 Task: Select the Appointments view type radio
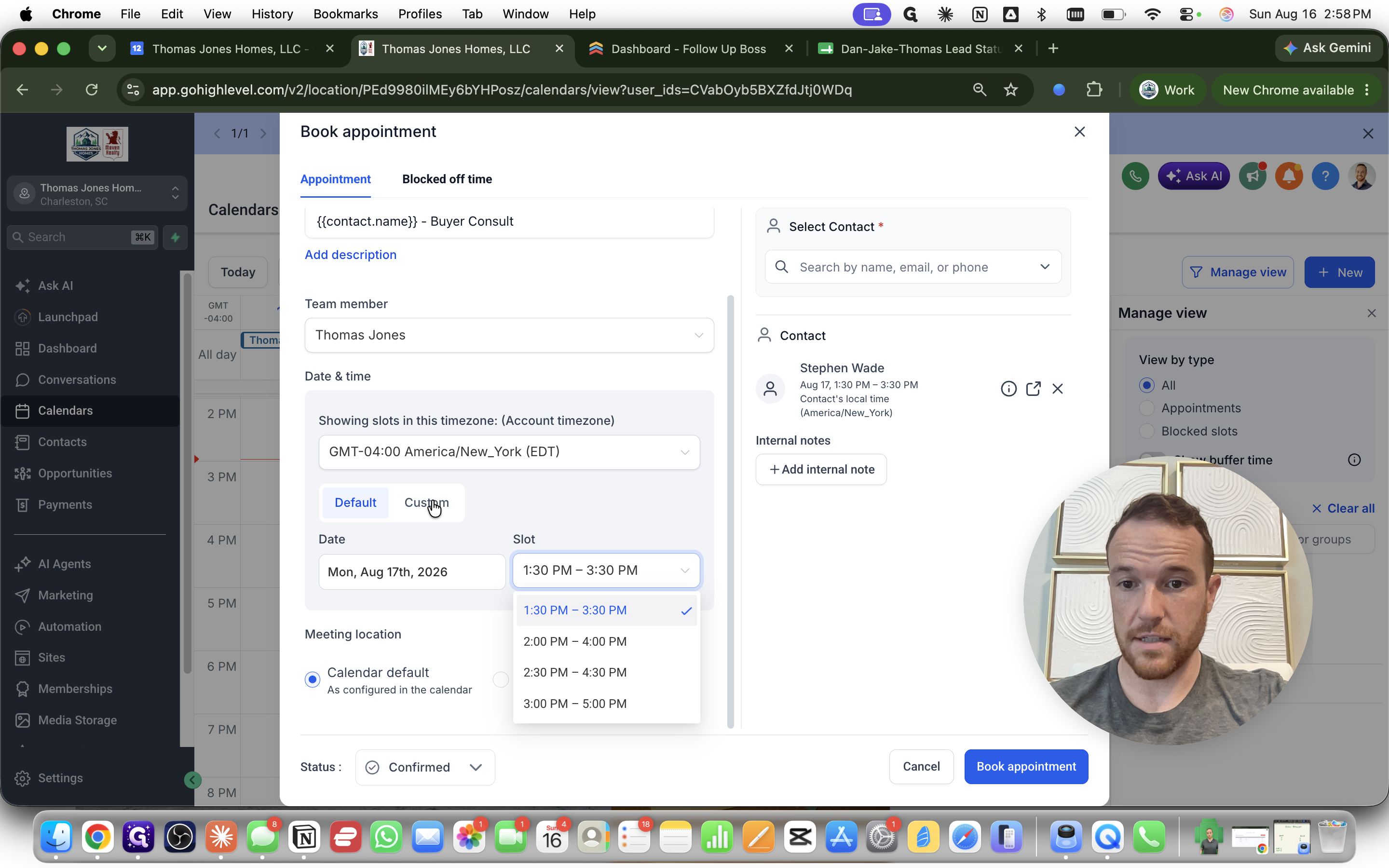(x=1146, y=408)
